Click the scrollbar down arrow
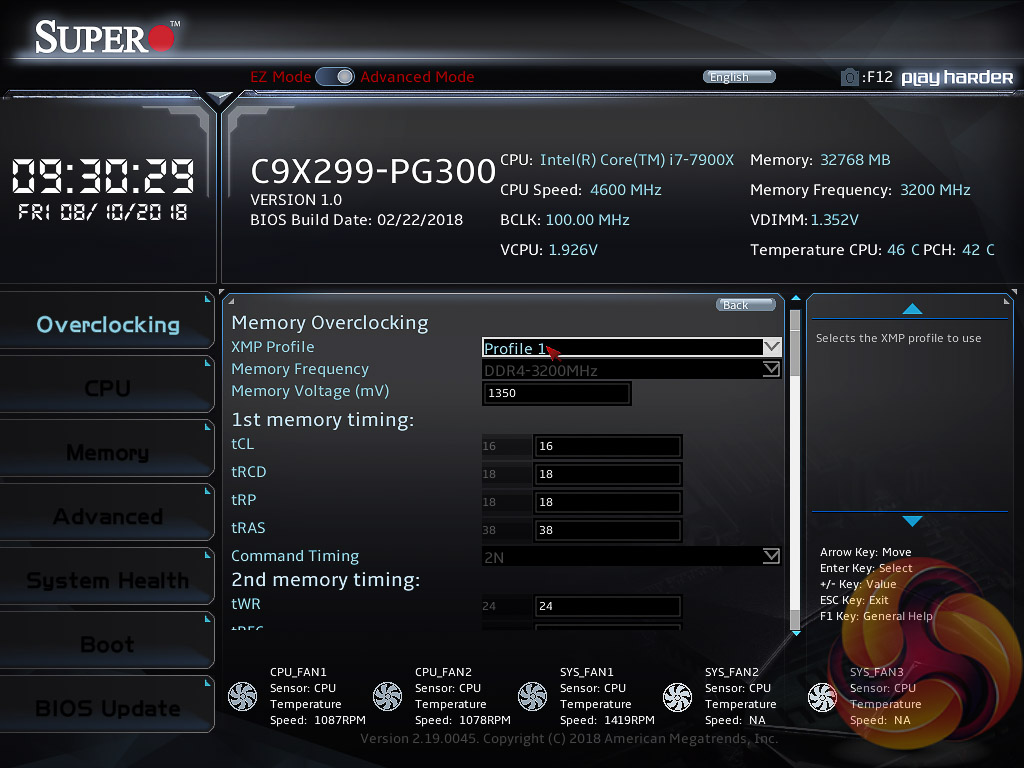Screen dimensions: 1024x768 (x=795, y=633)
